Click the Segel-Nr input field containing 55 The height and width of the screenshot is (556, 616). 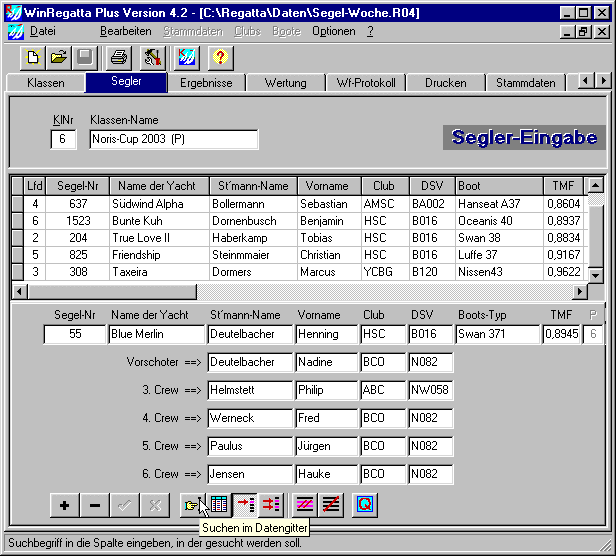click(74, 334)
